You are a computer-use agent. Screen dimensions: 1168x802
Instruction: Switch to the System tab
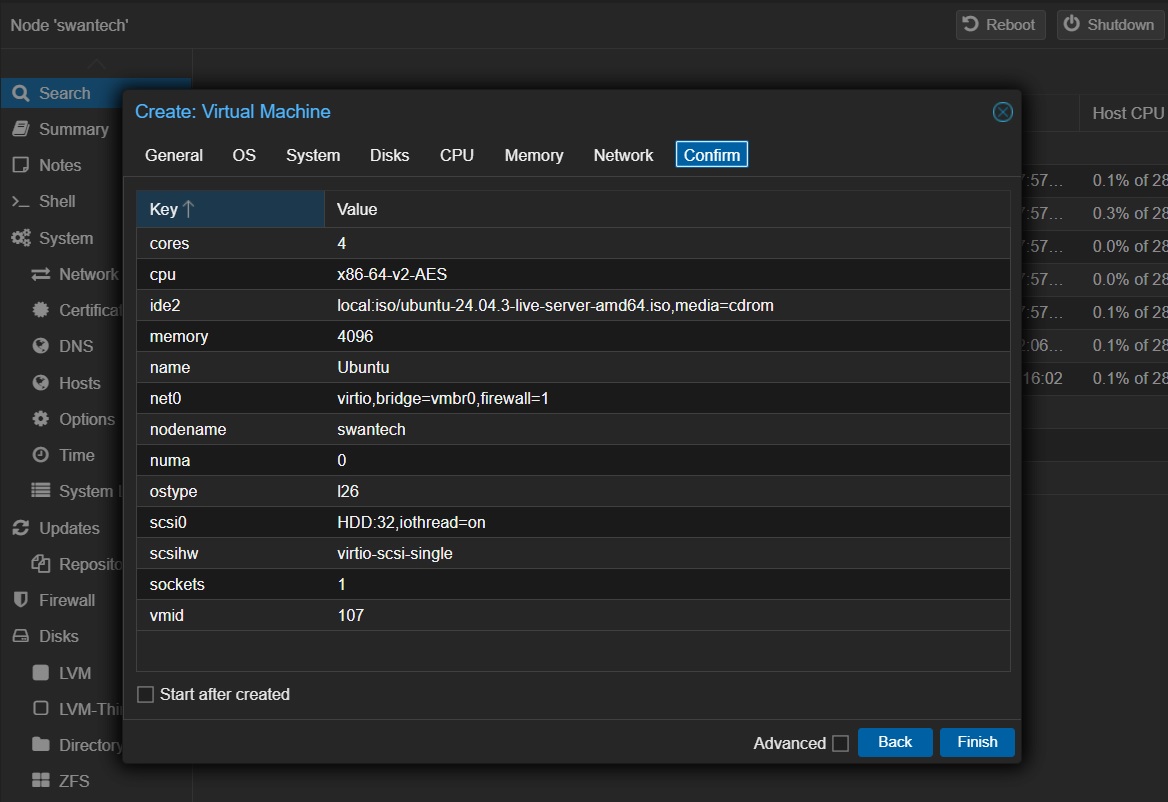(313, 155)
